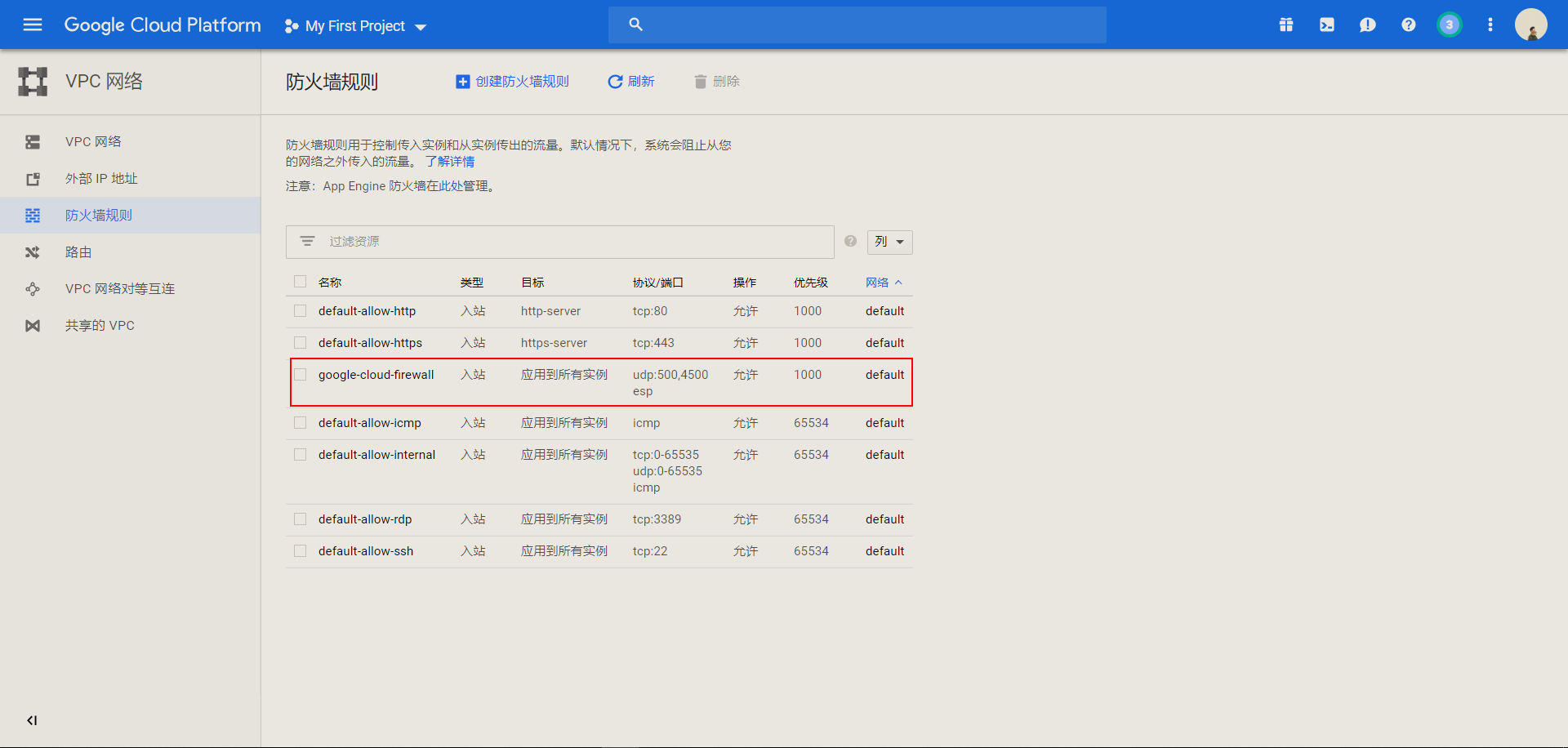Click the Google Cloud Platform logo text

(163, 25)
